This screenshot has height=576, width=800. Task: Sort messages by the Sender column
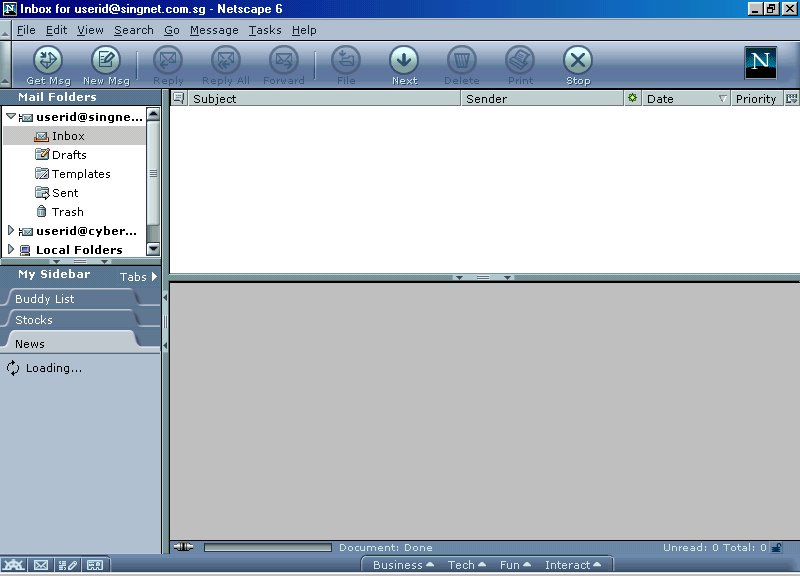click(542, 98)
